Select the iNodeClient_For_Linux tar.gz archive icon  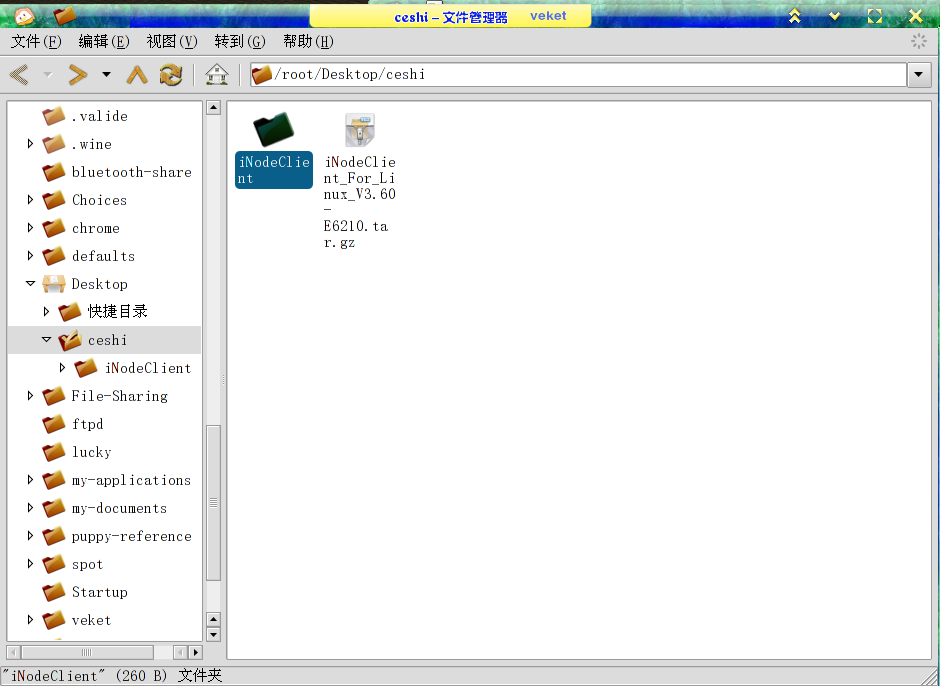(x=360, y=130)
